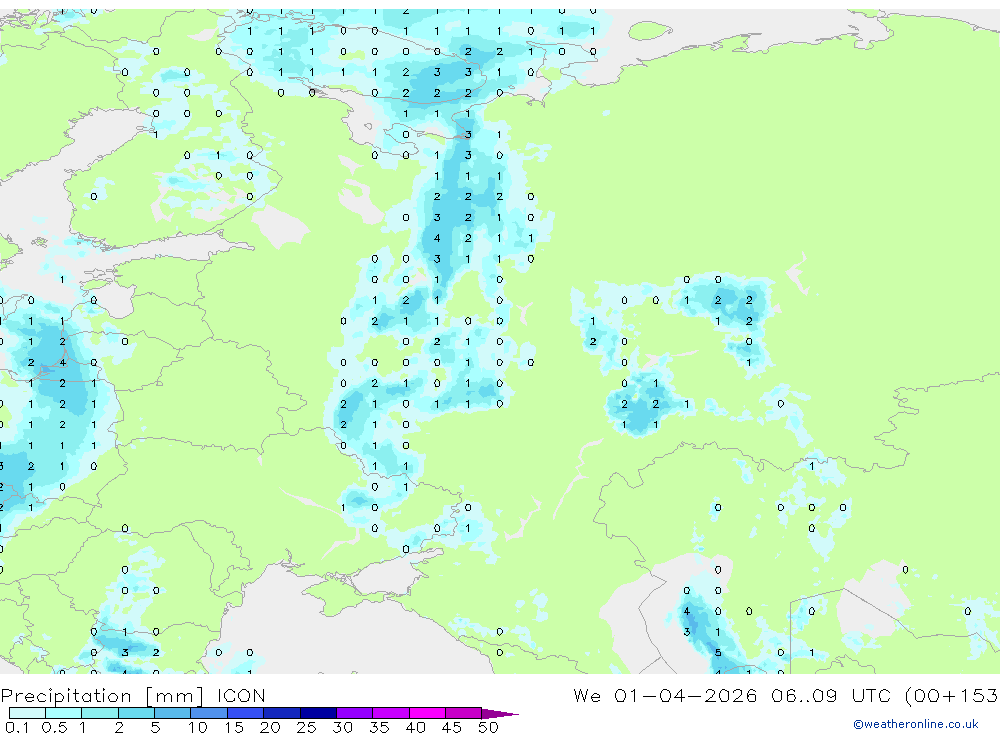Open the weatheronline.co.uk copyright link

click(x=916, y=724)
